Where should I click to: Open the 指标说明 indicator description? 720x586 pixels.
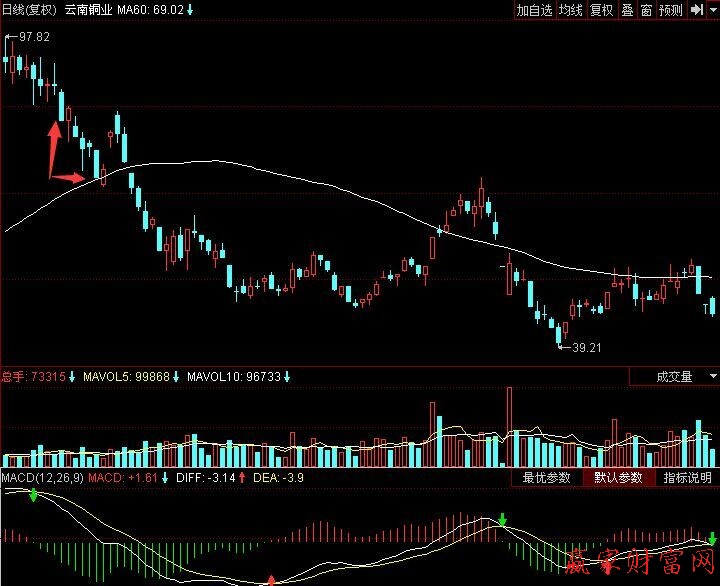687,478
